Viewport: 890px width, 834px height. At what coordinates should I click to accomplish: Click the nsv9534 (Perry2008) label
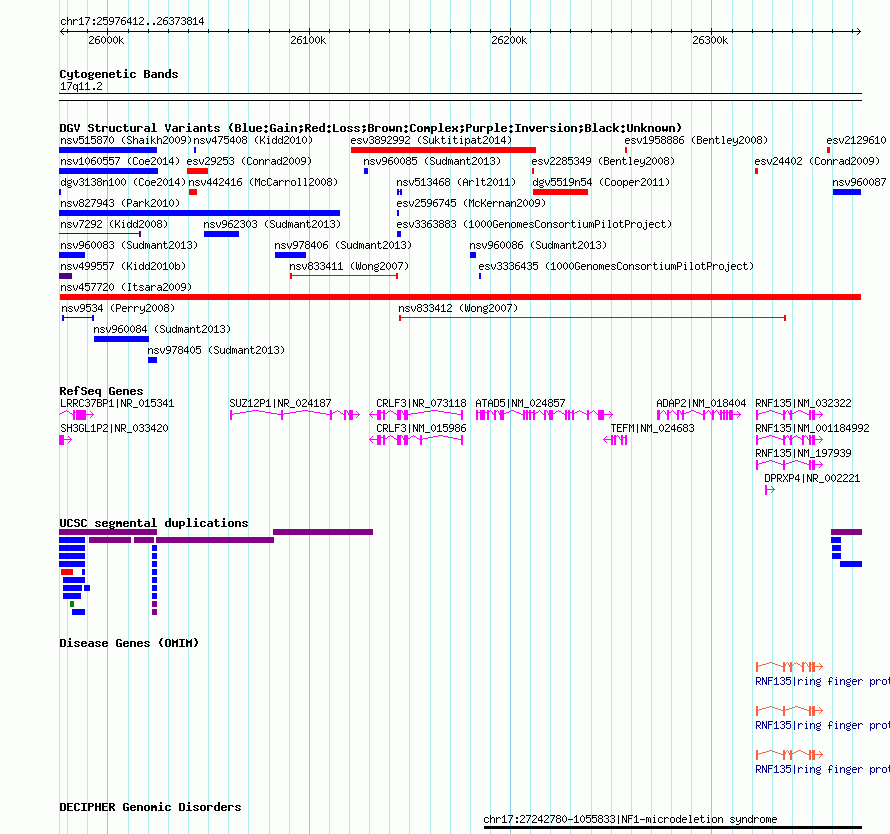[118, 308]
